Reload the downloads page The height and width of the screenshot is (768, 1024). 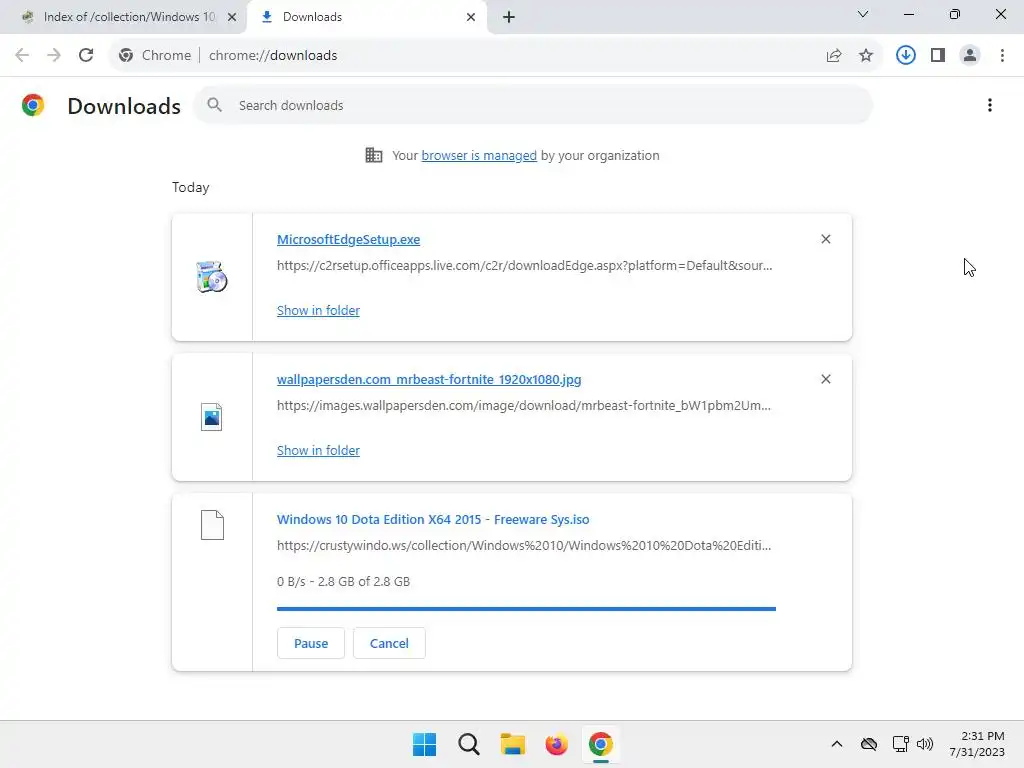click(86, 55)
